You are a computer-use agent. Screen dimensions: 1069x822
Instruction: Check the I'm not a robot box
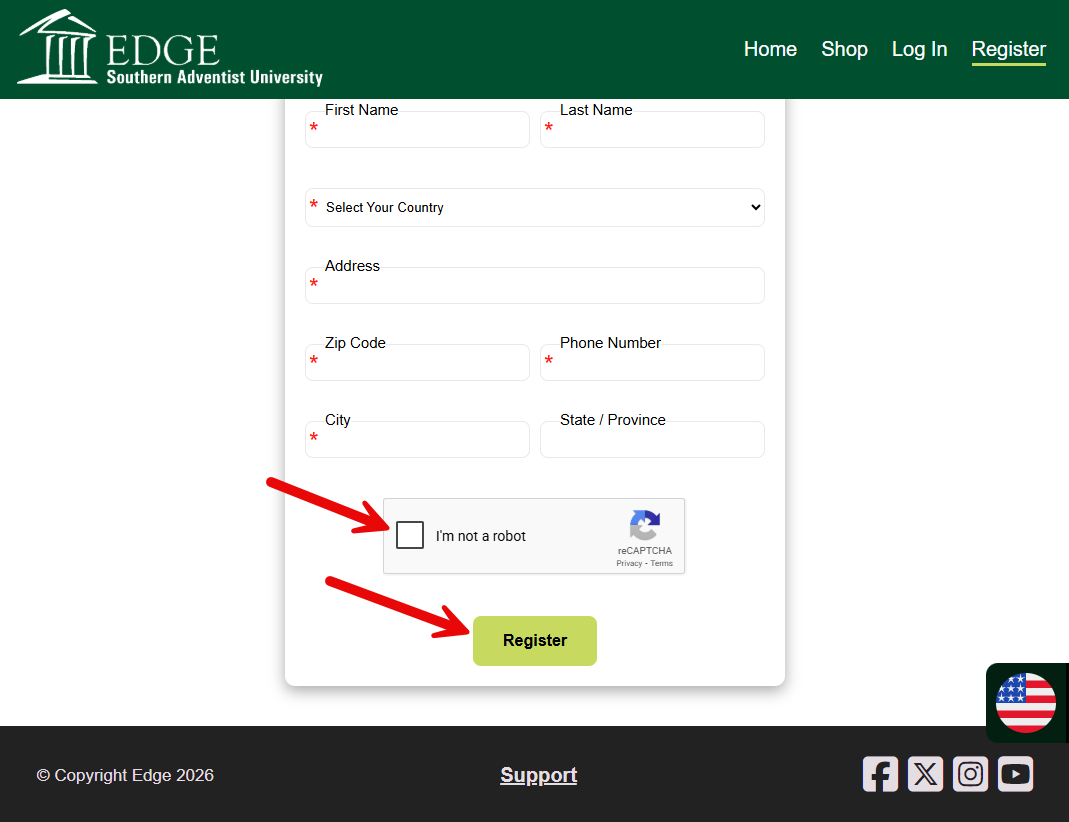click(x=410, y=536)
